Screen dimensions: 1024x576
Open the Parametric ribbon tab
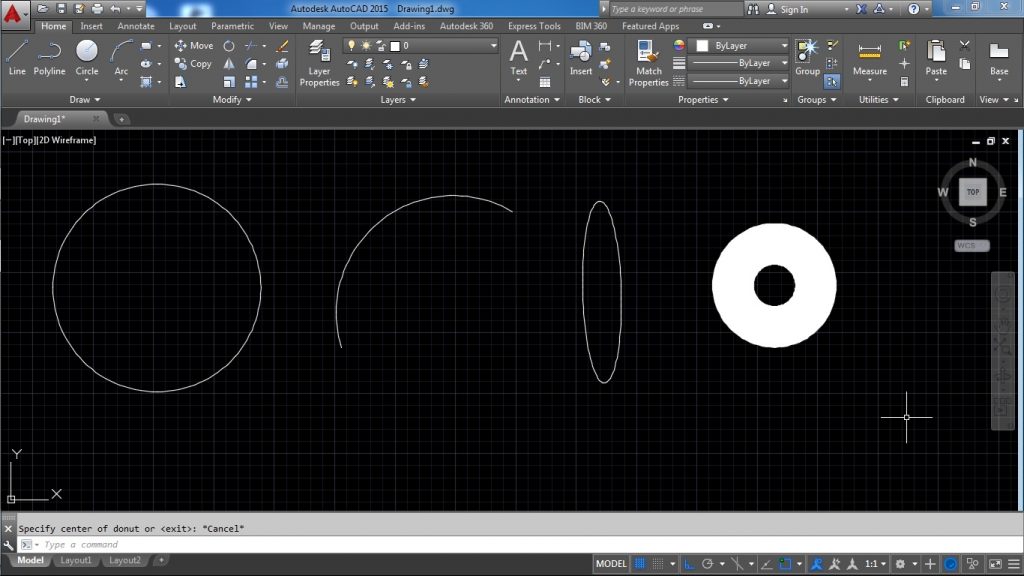coord(232,26)
